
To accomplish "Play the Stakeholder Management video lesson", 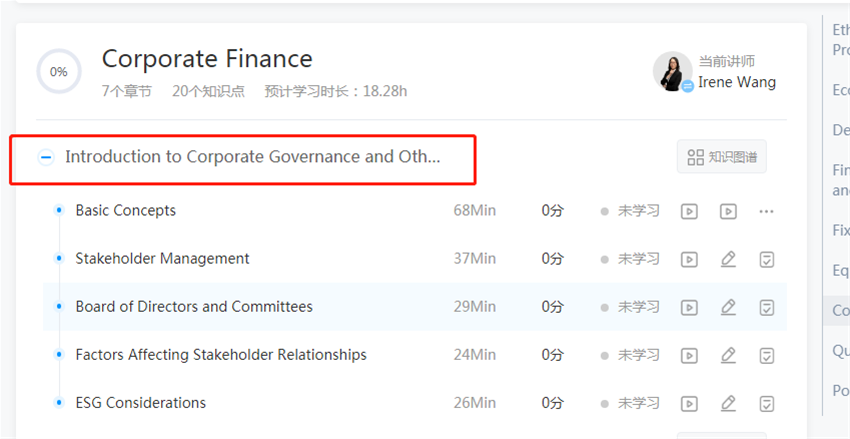I will click(x=689, y=259).
